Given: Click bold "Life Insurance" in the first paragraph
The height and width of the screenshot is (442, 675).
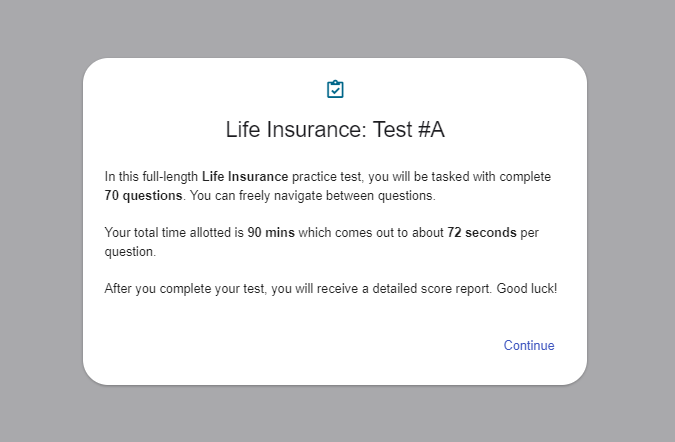Looking at the screenshot, I should (x=245, y=177).
